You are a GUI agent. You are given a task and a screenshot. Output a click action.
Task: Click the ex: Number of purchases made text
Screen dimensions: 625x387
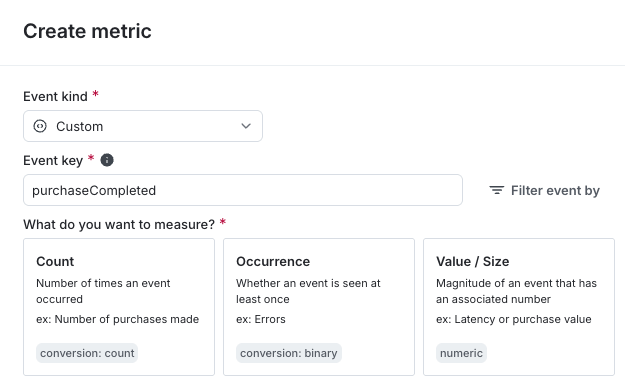tap(118, 319)
